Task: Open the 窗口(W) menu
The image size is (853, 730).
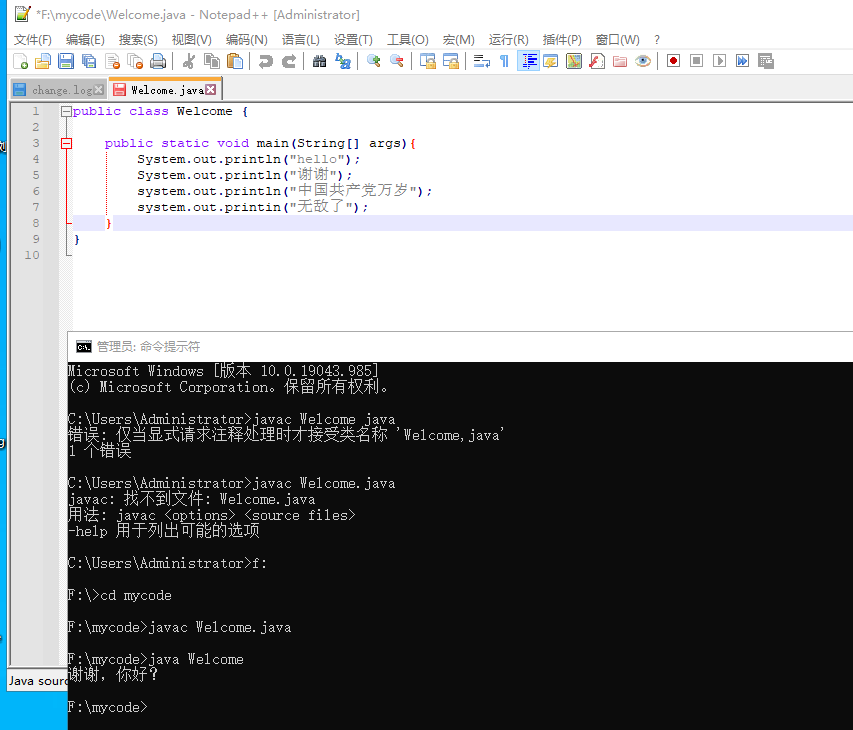Action: pos(617,40)
